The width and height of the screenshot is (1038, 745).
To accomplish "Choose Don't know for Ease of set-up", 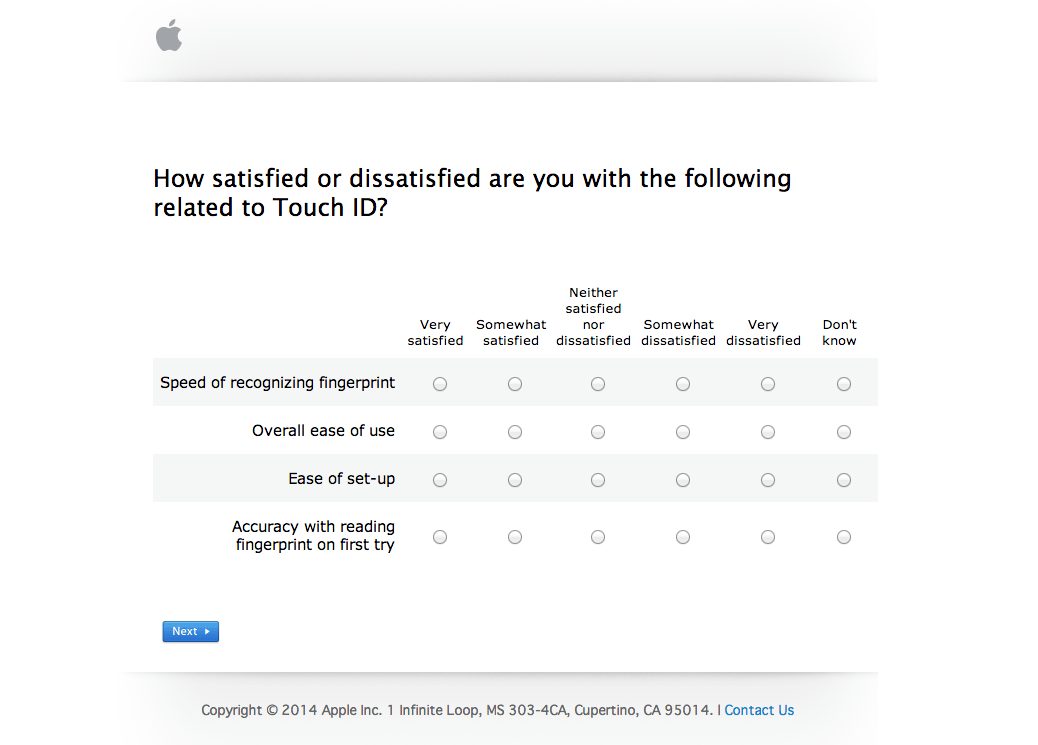I will (844, 480).
